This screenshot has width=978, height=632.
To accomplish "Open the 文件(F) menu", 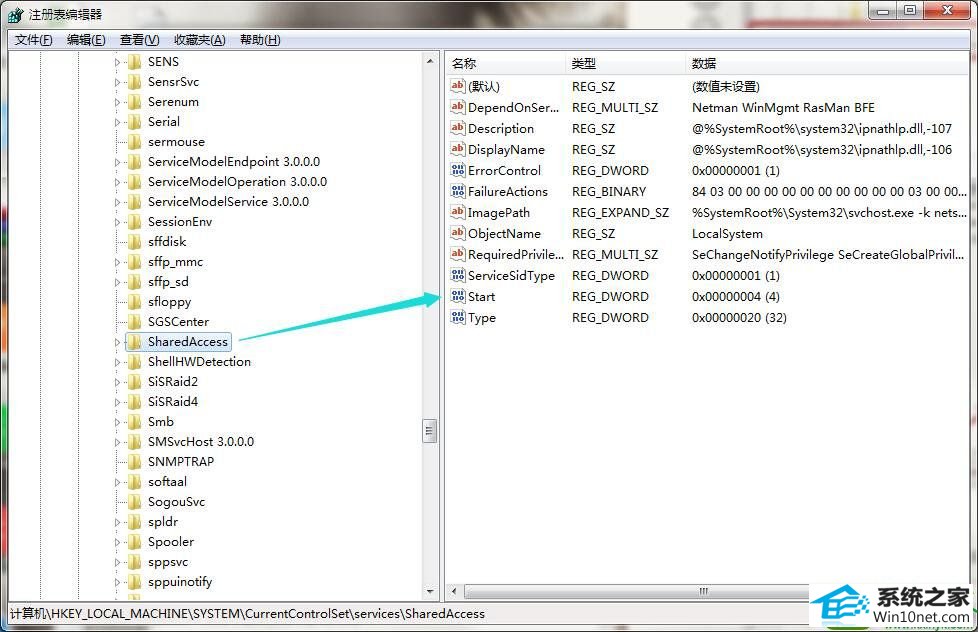I will coord(34,40).
